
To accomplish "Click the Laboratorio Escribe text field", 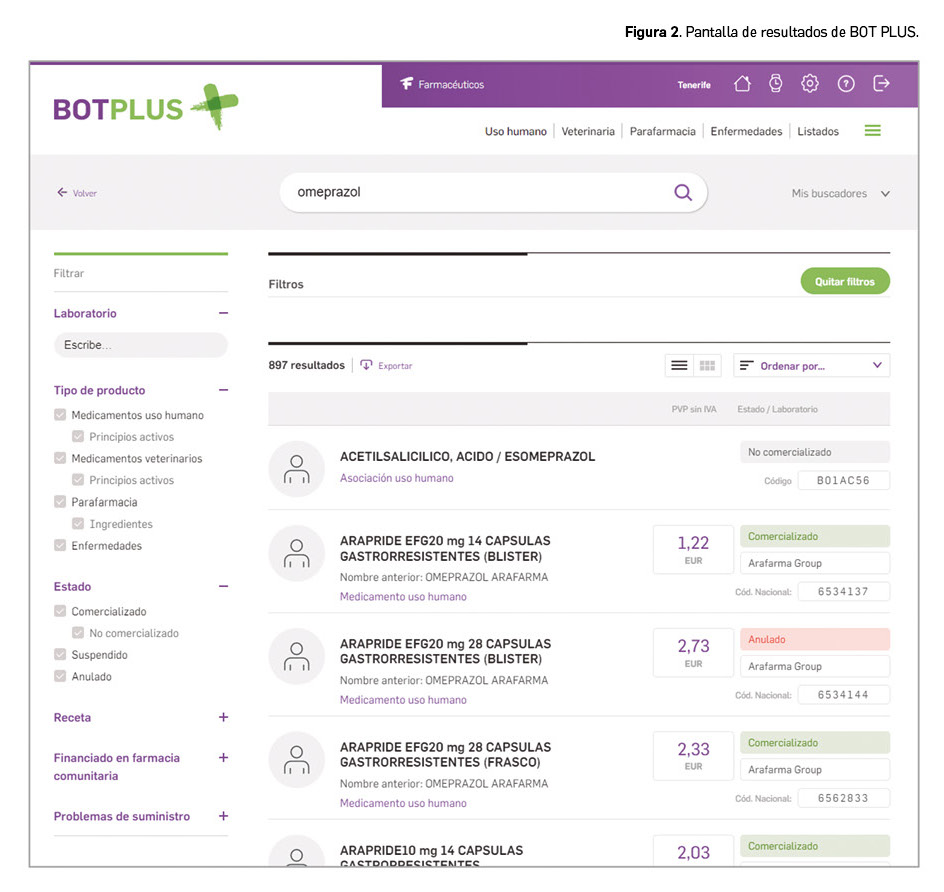I will [140, 345].
